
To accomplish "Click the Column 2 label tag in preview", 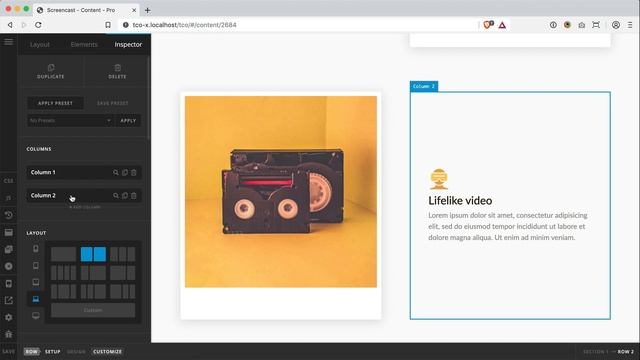I will coord(424,86).
